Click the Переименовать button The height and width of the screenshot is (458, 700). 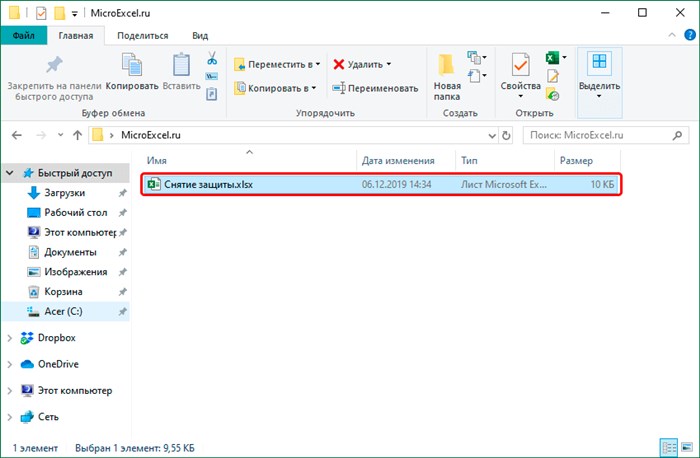click(375, 88)
